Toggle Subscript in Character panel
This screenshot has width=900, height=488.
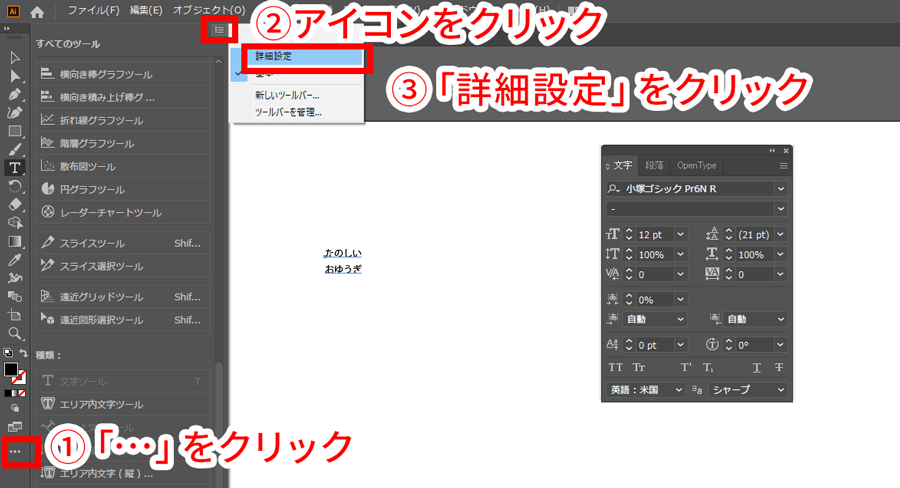click(708, 367)
